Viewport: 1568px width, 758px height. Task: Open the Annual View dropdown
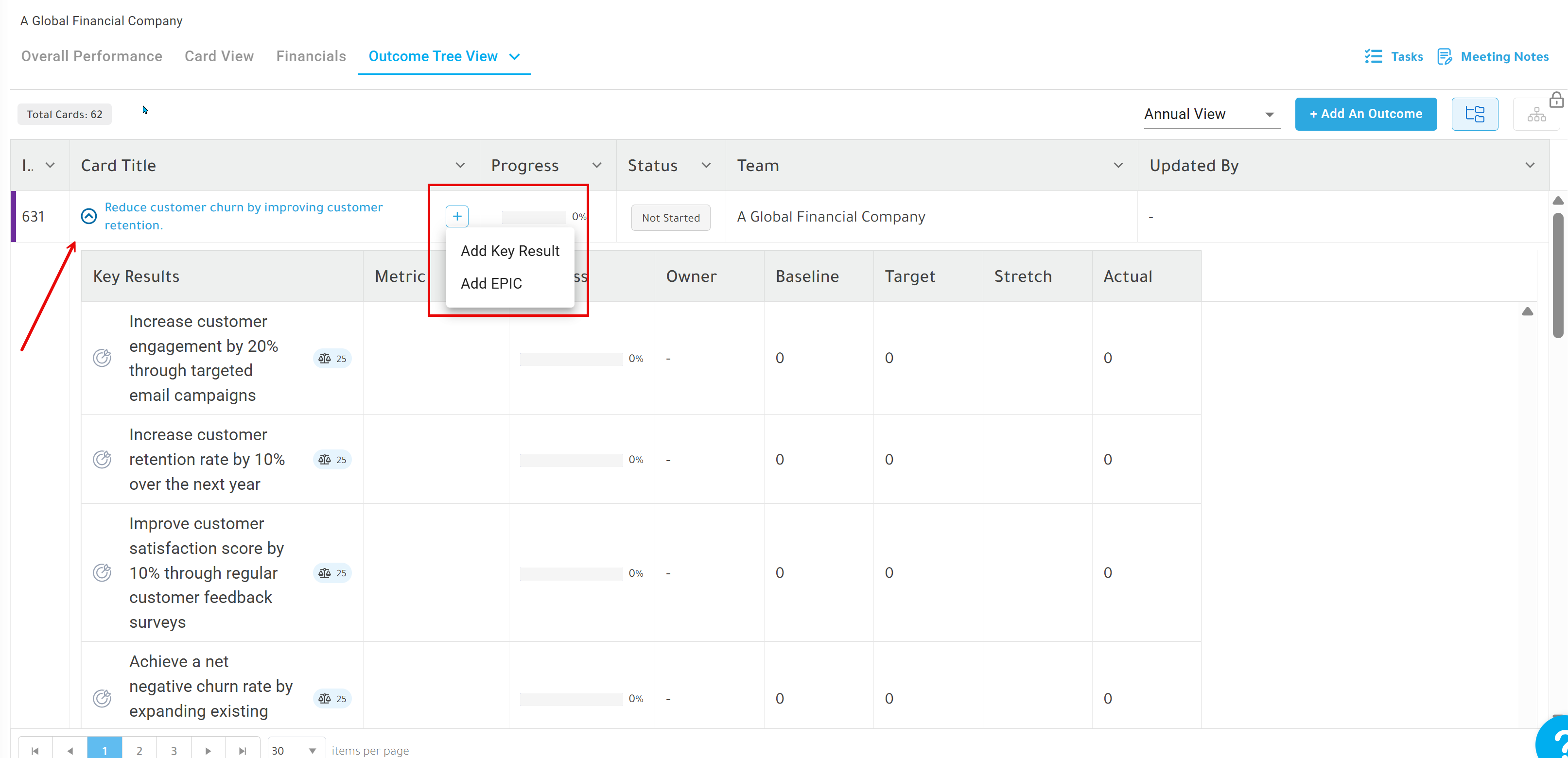[x=1211, y=114]
